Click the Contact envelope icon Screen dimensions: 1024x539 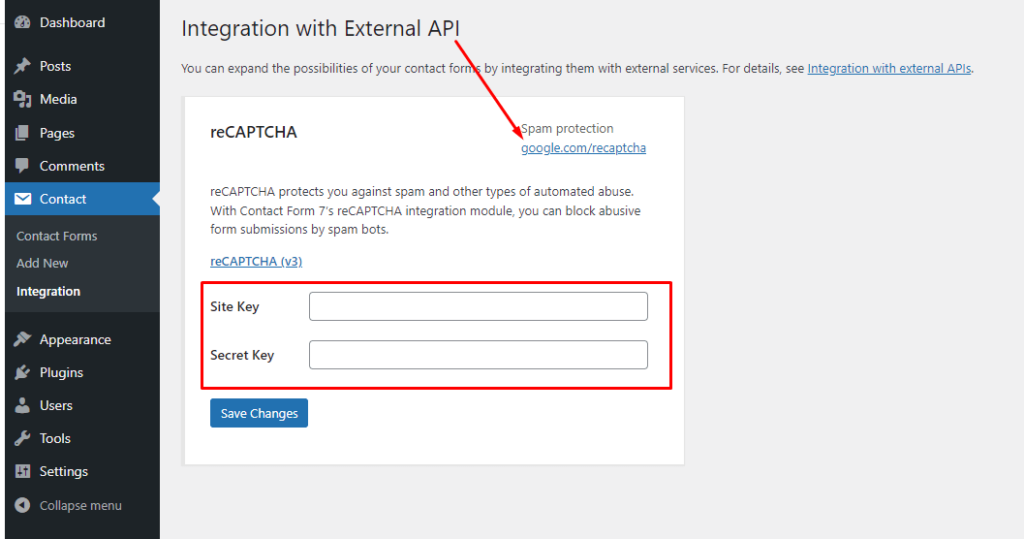tap(22, 199)
